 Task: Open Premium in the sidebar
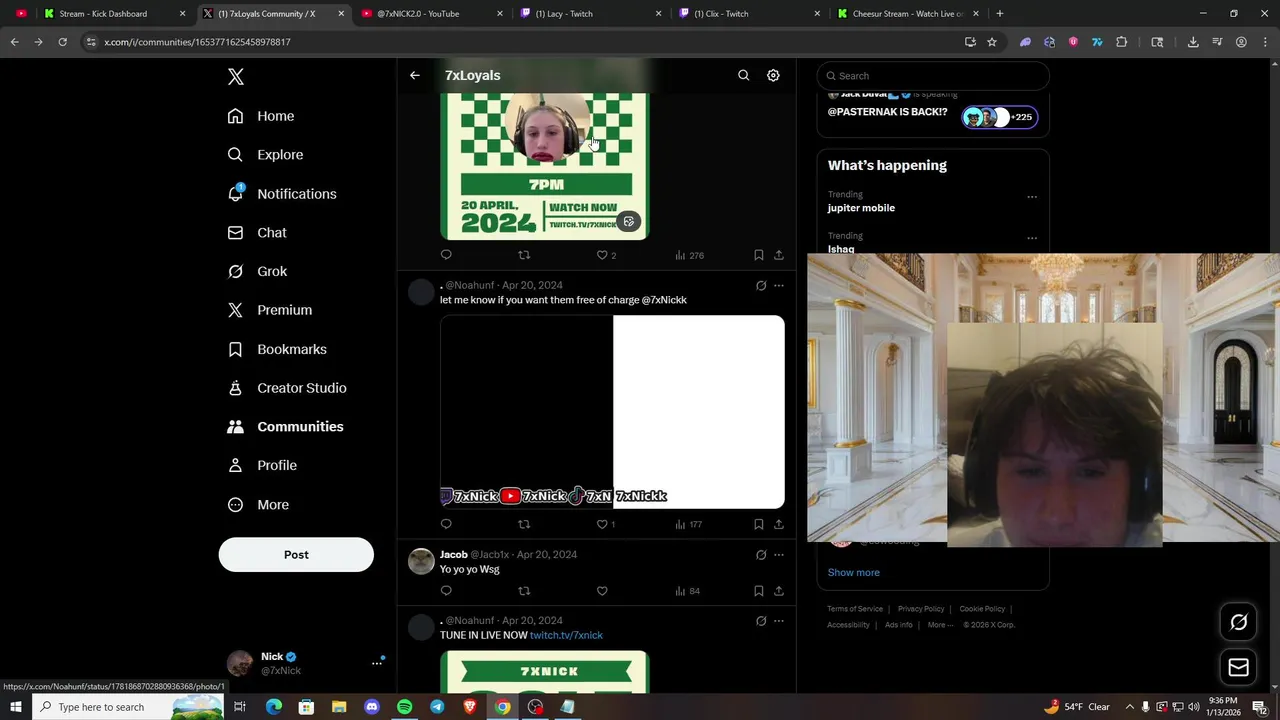(270, 310)
